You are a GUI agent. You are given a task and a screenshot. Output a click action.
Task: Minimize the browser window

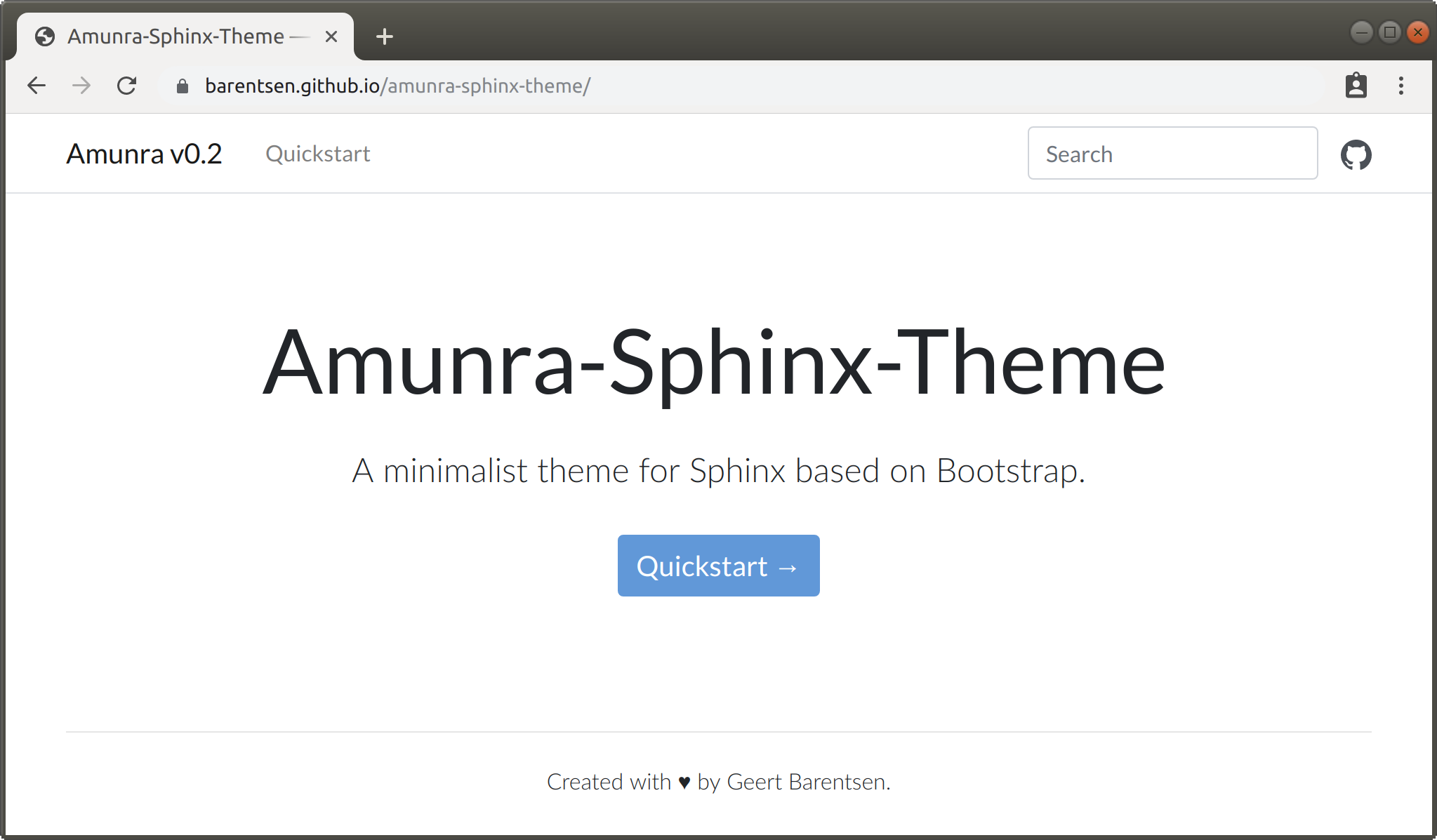(1361, 32)
